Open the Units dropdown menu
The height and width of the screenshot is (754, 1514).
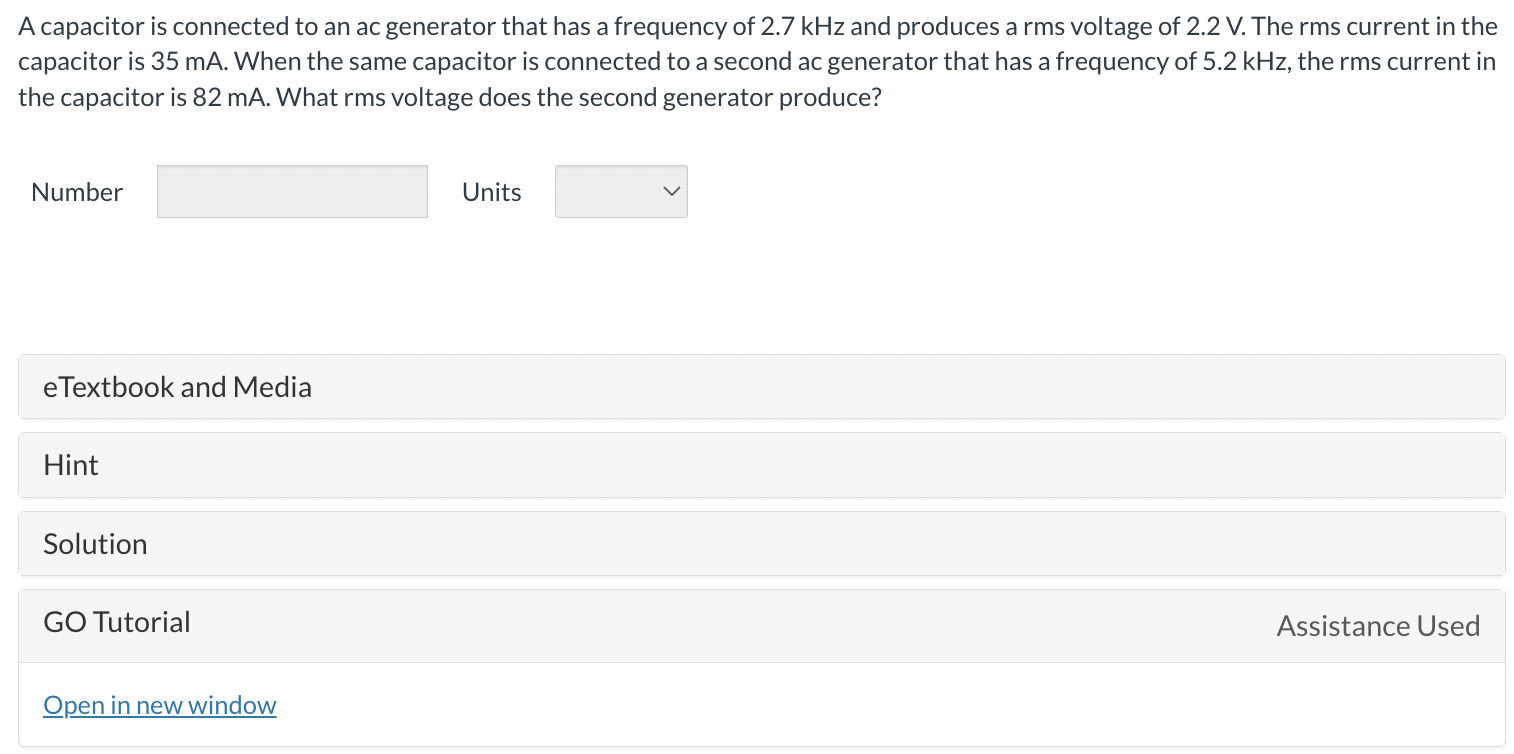point(620,191)
